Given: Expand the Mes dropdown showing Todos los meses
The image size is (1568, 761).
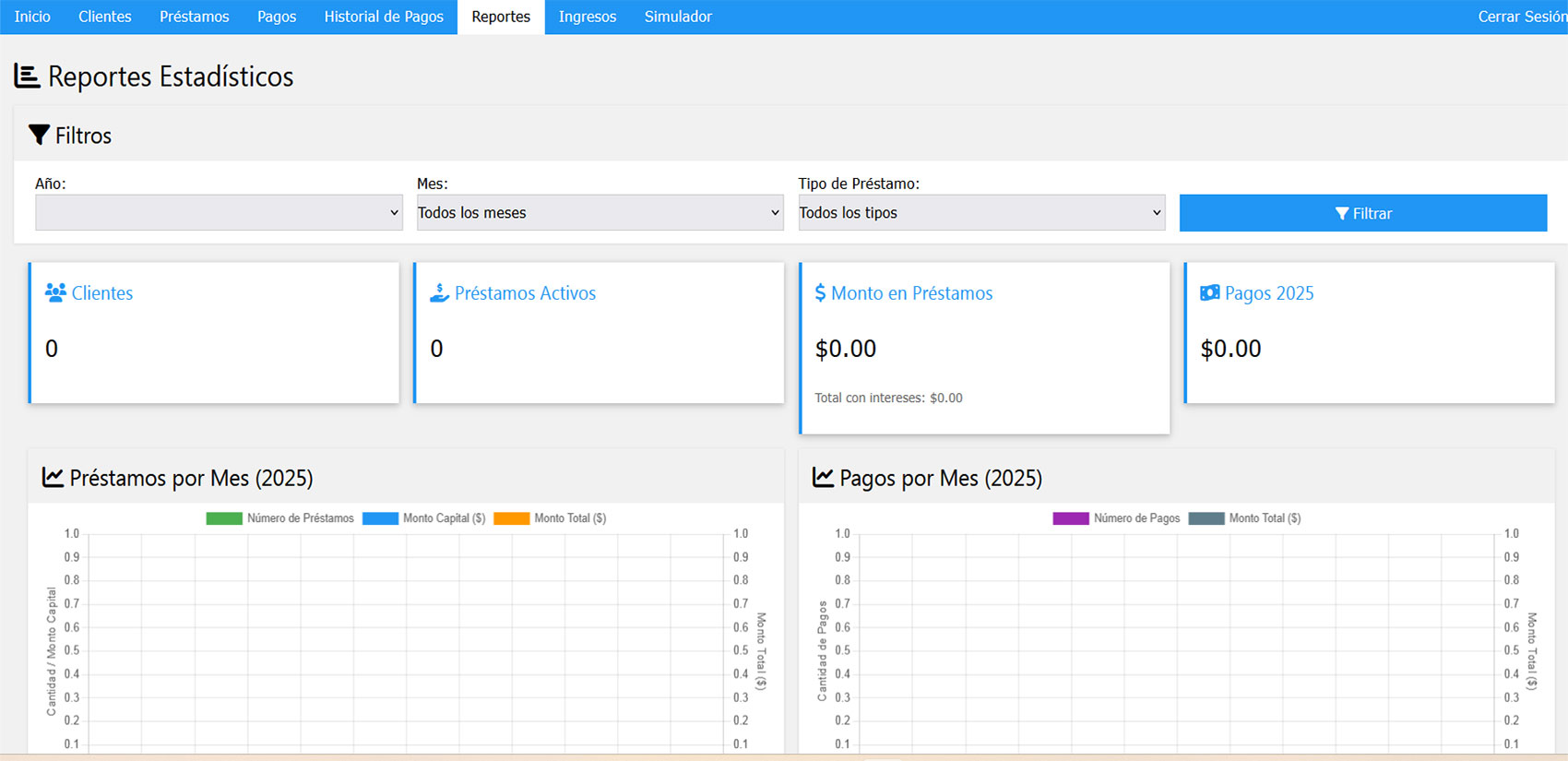Looking at the screenshot, I should point(600,213).
